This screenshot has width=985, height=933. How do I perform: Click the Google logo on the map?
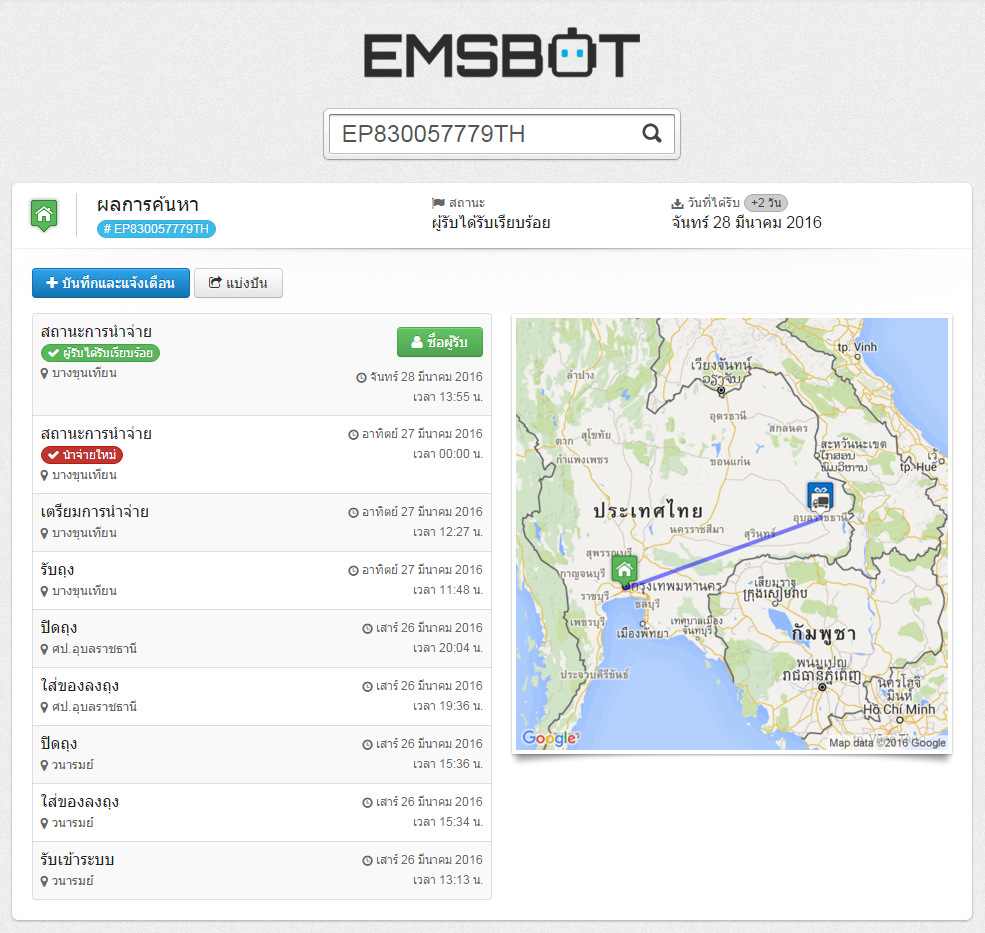[x=551, y=738]
